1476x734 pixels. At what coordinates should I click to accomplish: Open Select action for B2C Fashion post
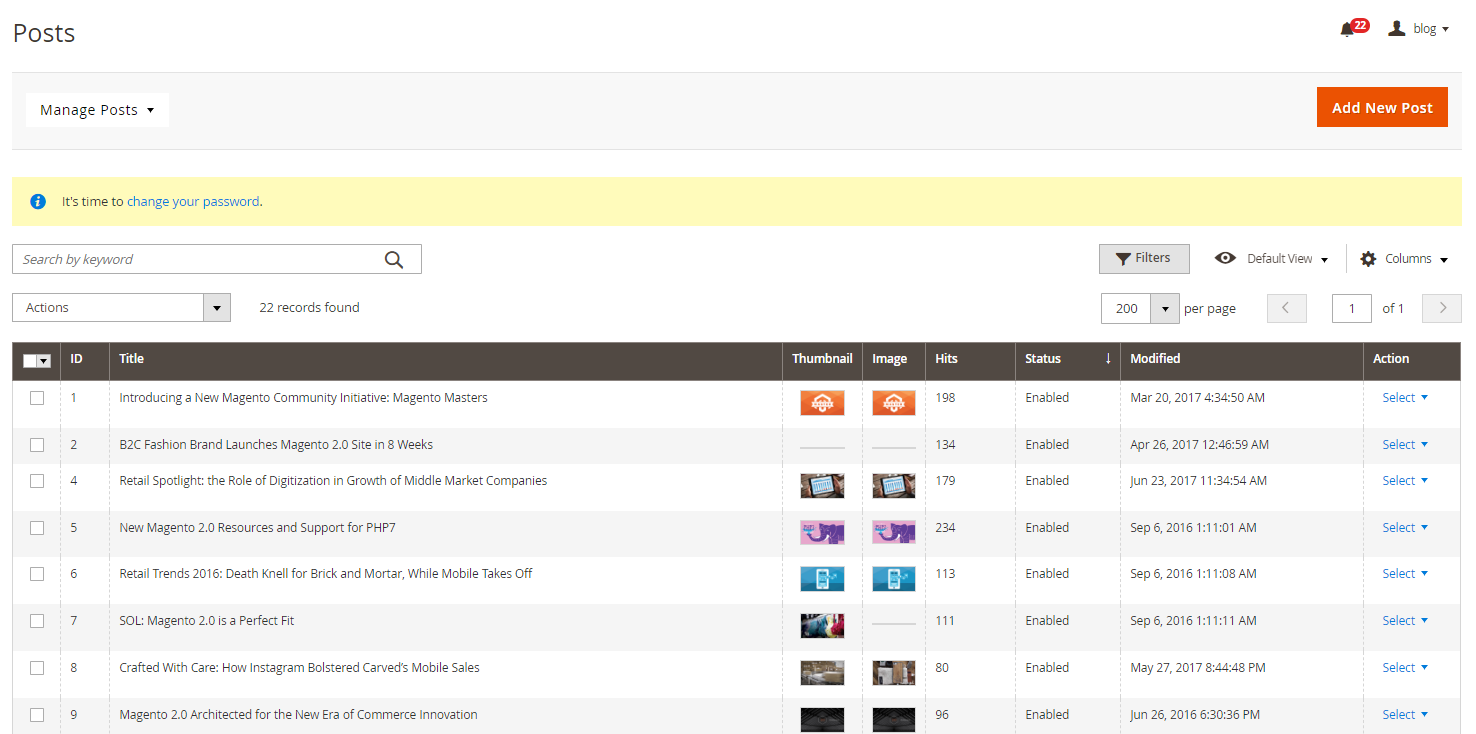click(x=1405, y=445)
